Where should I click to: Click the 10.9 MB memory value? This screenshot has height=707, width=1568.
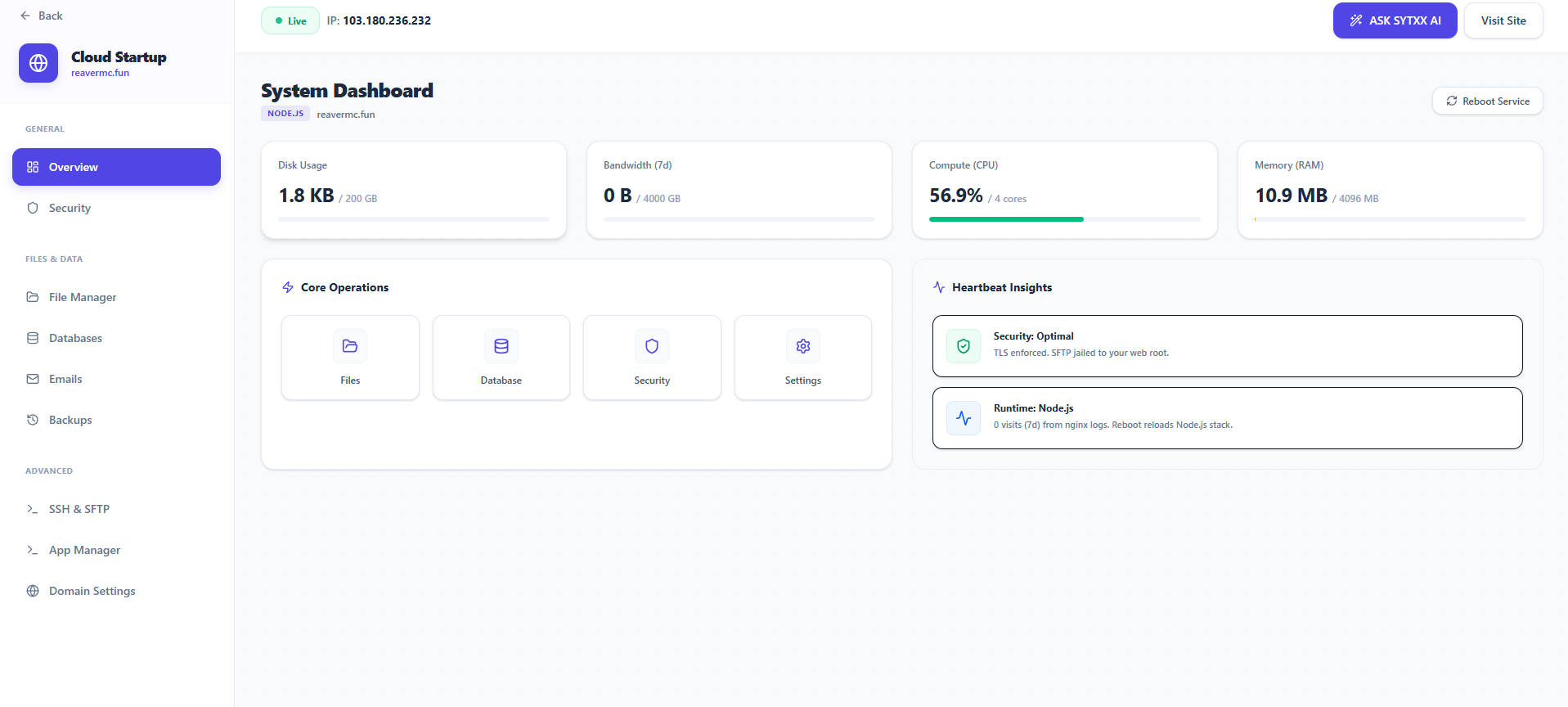[x=1291, y=196]
